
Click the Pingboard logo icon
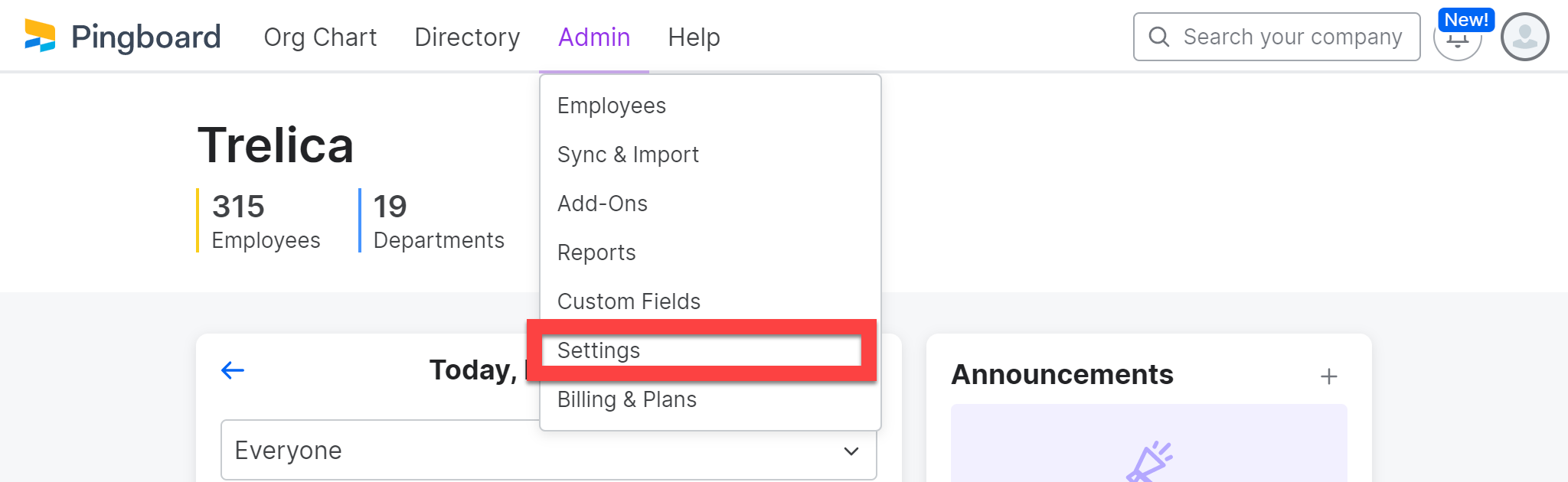click(40, 36)
